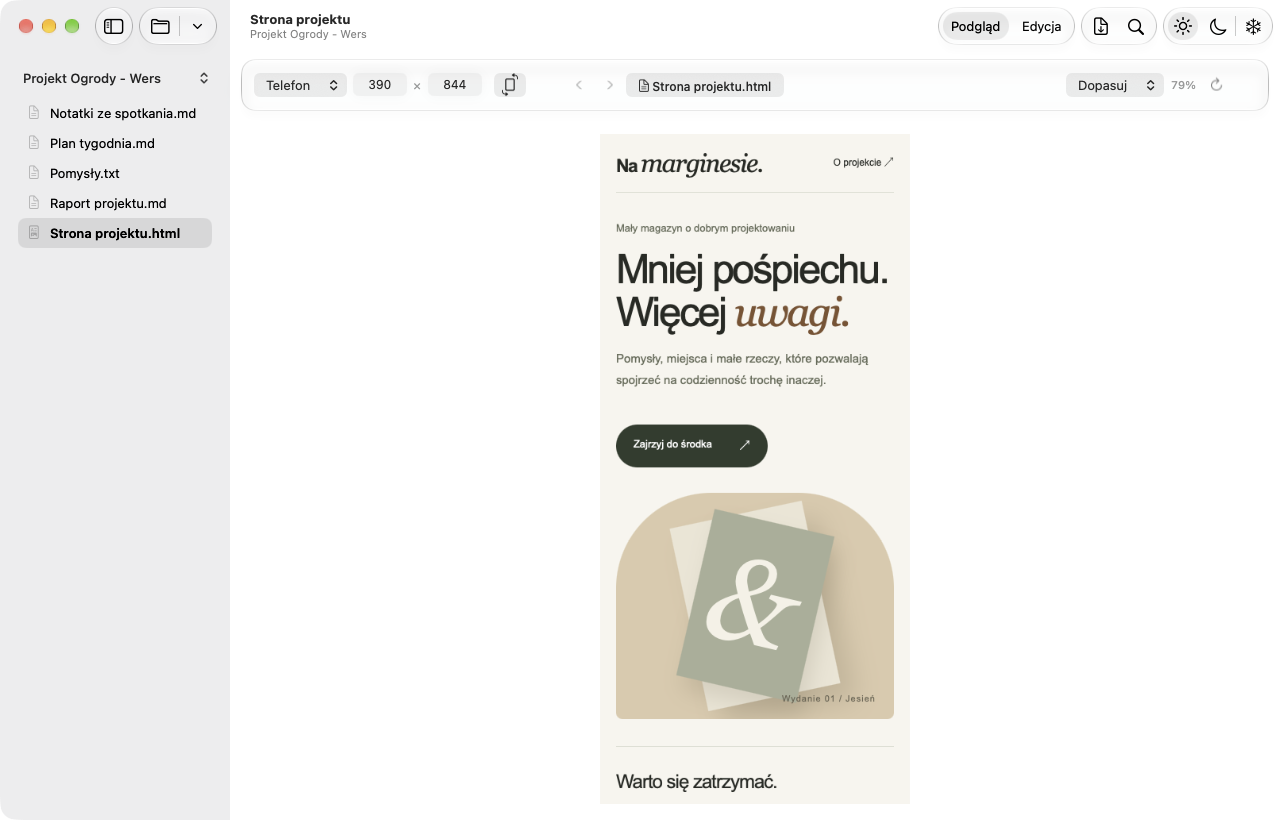Switch to dark theme moon icon
The width and height of the screenshot is (1280, 820).
point(1218,27)
